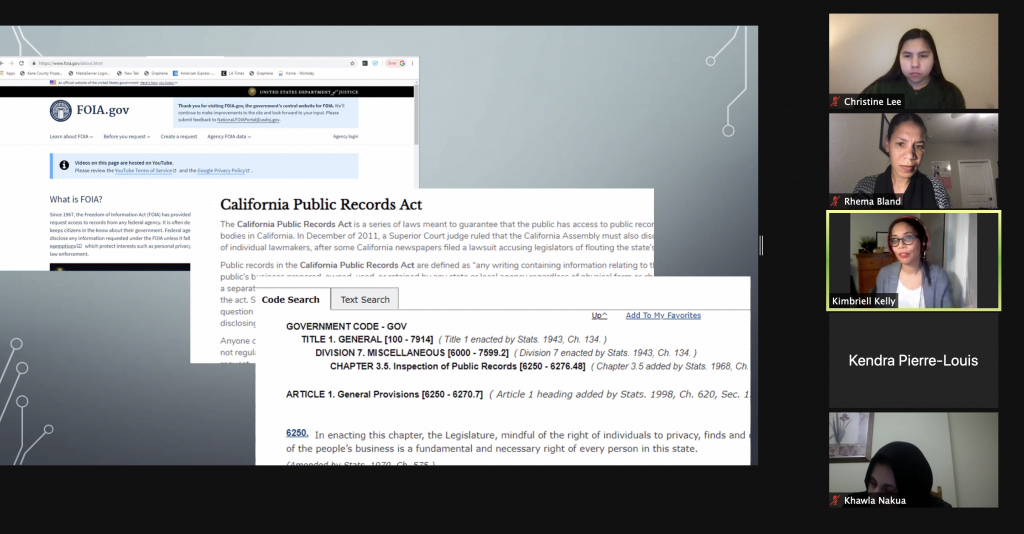Image resolution: width=1024 pixels, height=534 pixels.
Task: Expand the Agency FOIA data menu
Action: (229, 136)
